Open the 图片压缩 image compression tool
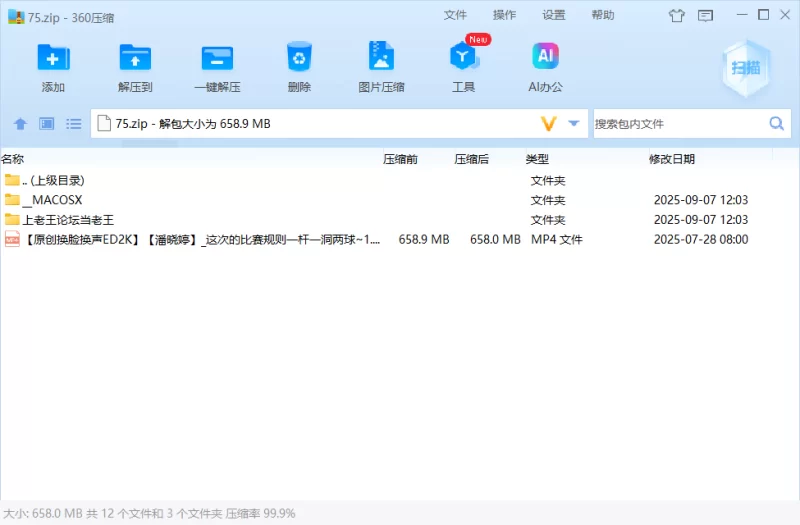 [x=381, y=56]
